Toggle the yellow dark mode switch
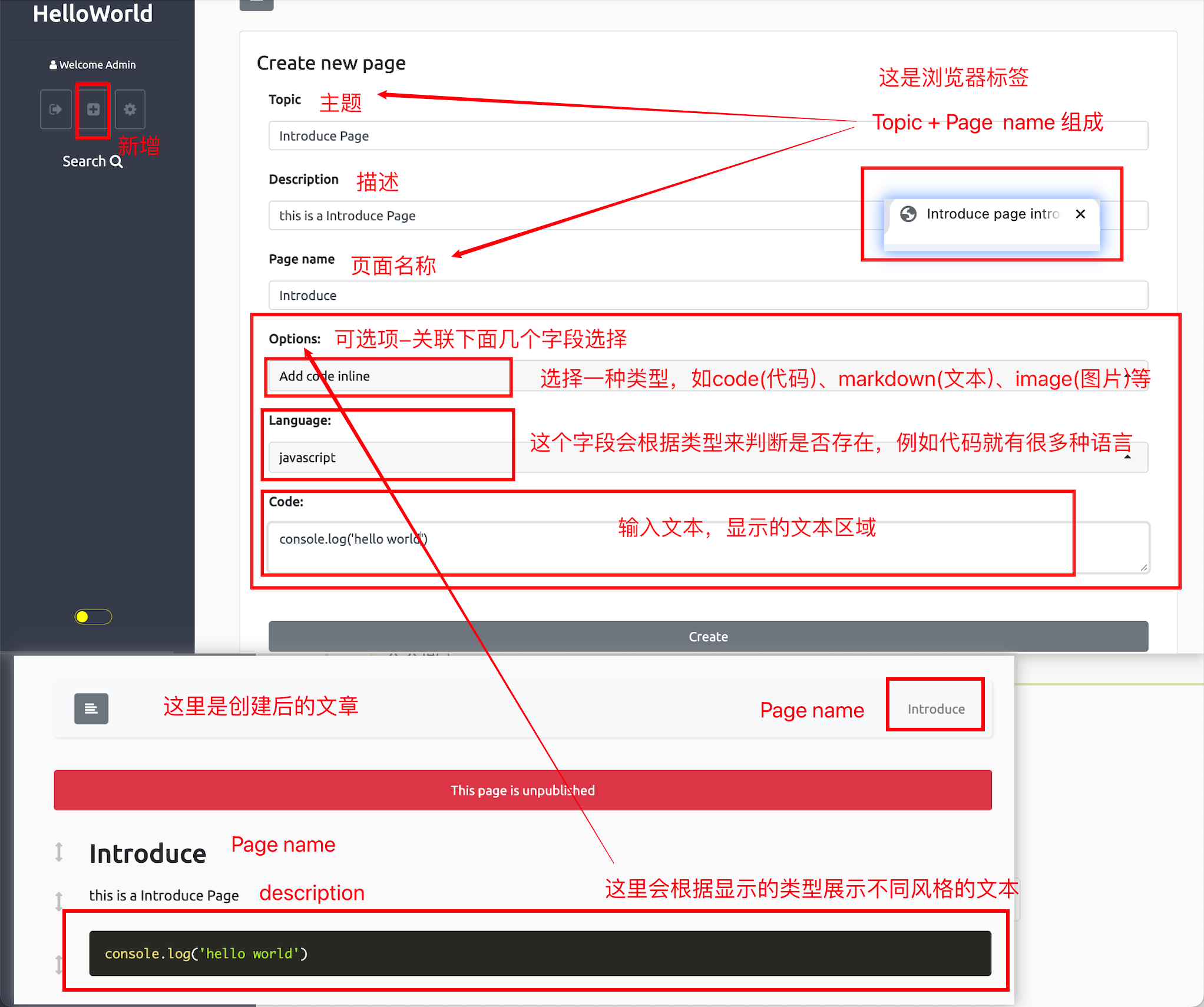The height and width of the screenshot is (1007, 1204). pos(93,617)
